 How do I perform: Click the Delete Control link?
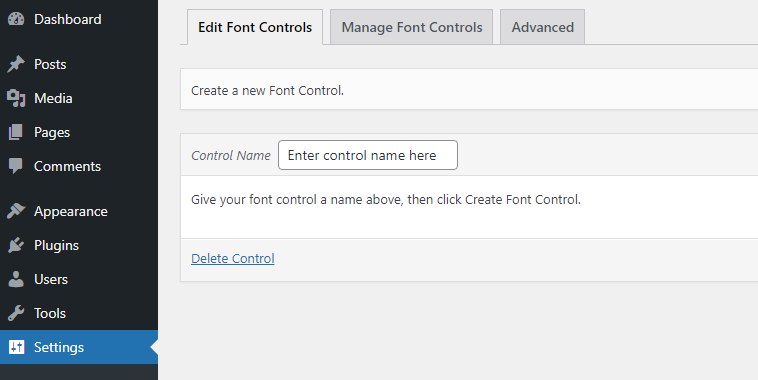pos(233,259)
